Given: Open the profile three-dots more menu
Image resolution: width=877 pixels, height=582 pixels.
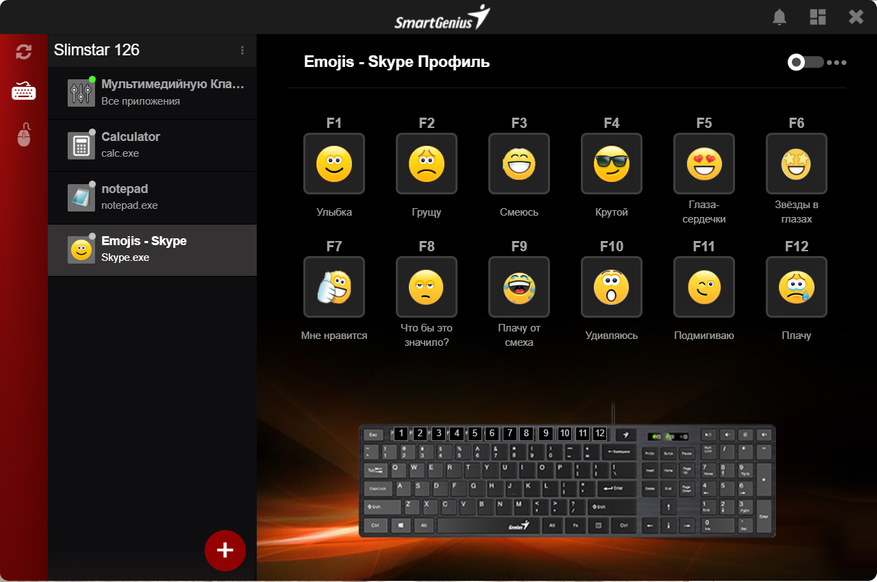Looking at the screenshot, I should (x=837, y=62).
